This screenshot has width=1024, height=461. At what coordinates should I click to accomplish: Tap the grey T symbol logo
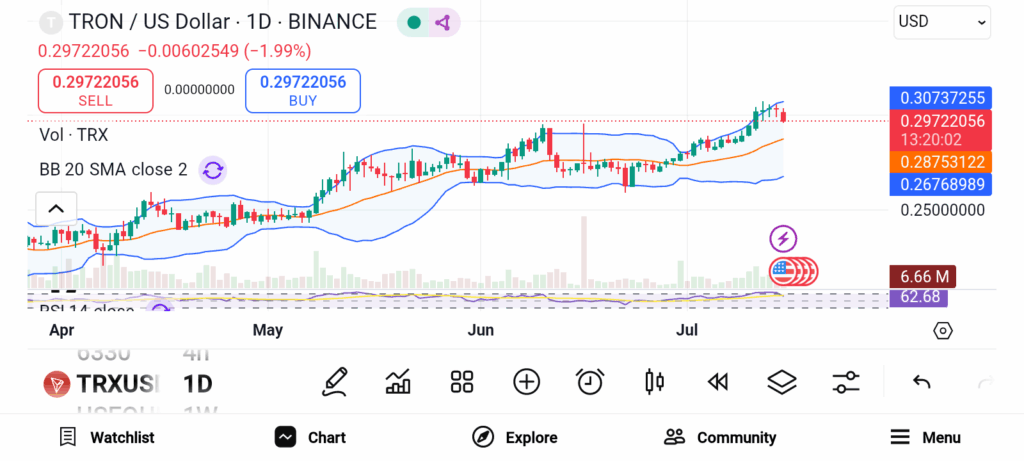[x=50, y=22]
